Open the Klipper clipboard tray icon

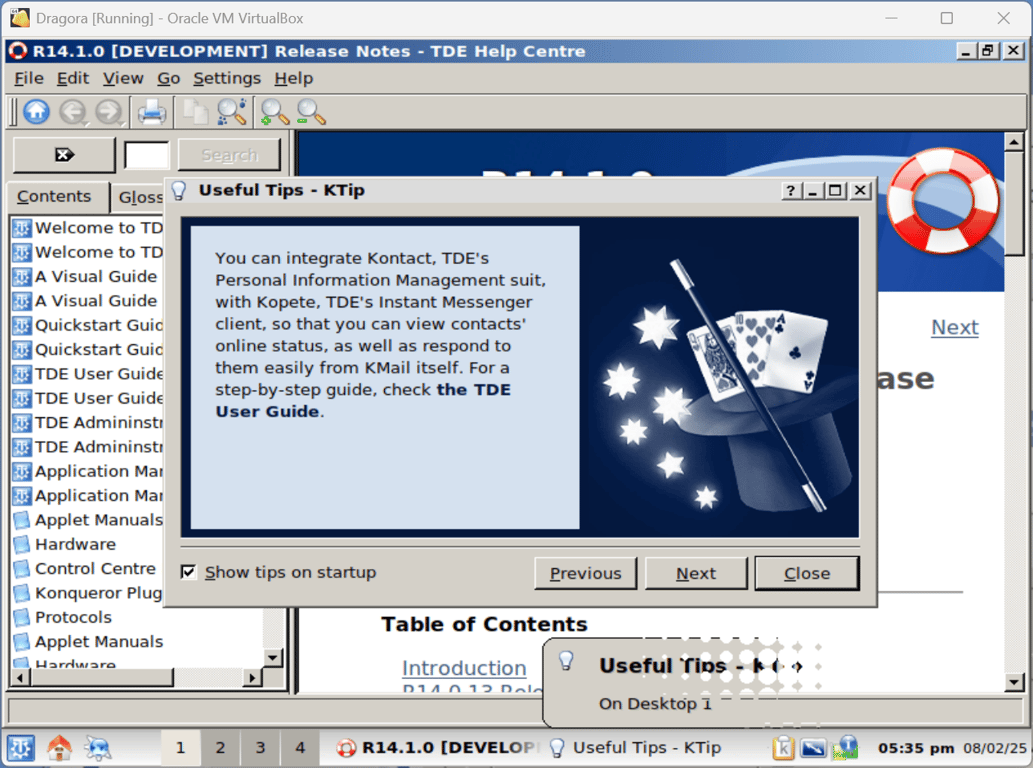(782, 748)
